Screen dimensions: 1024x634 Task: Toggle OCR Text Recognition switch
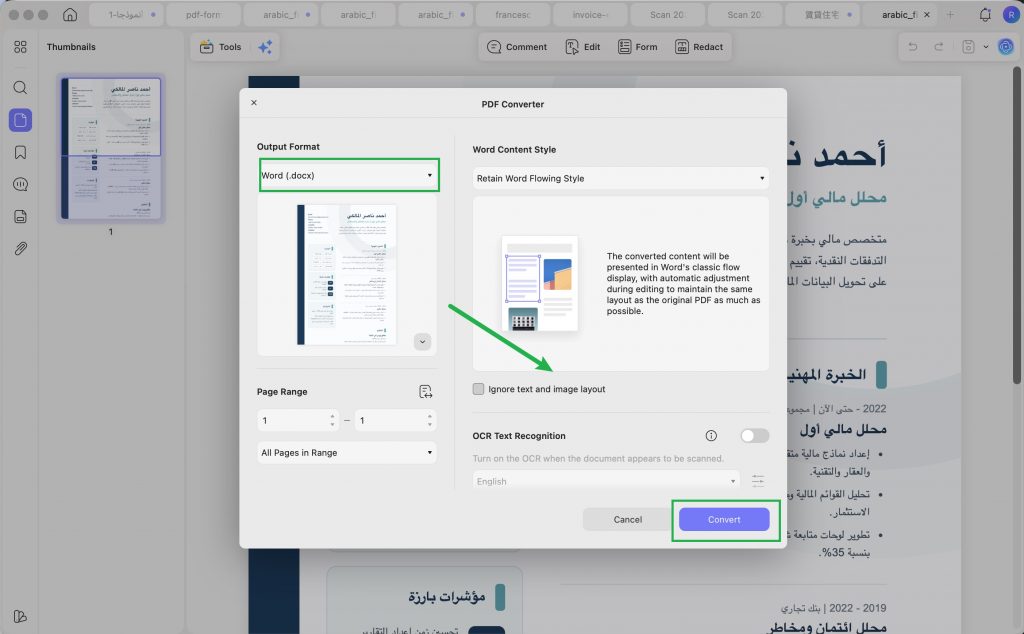coord(754,436)
